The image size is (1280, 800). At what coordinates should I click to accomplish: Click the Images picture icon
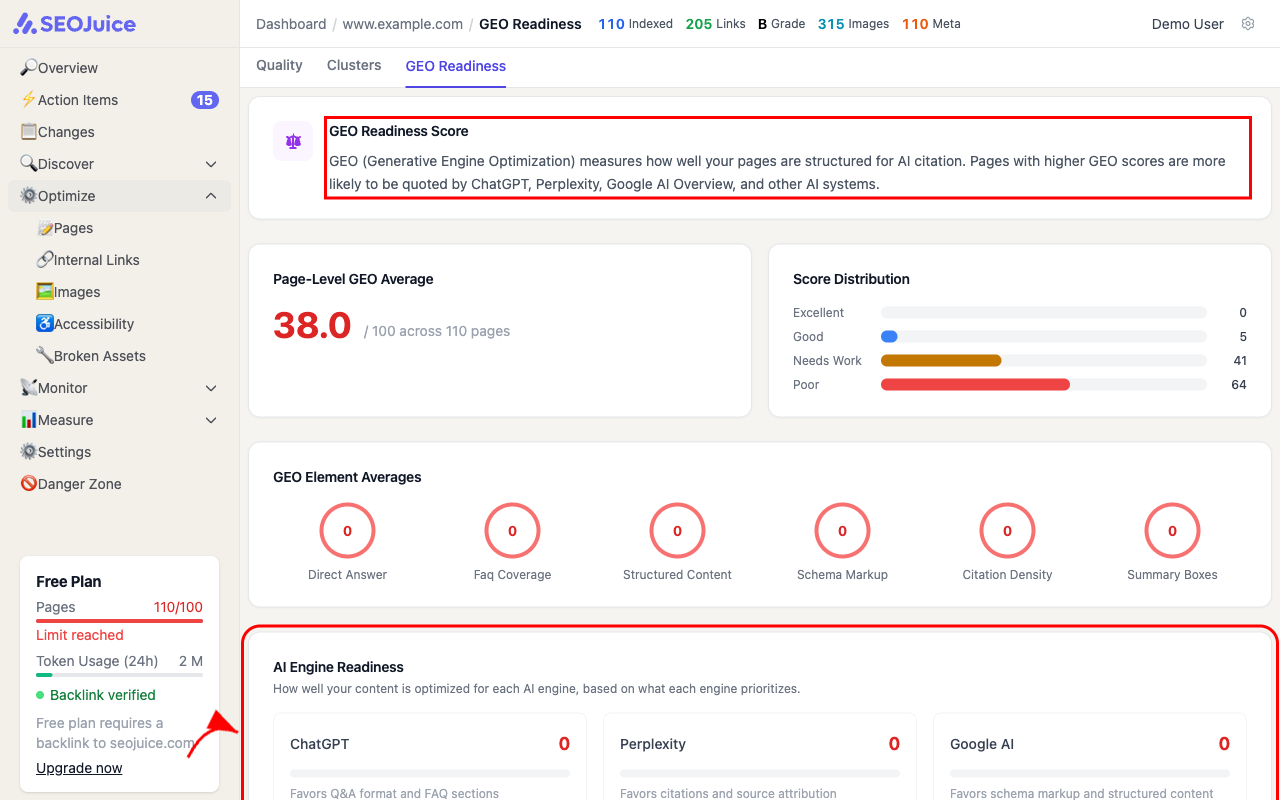[45, 292]
